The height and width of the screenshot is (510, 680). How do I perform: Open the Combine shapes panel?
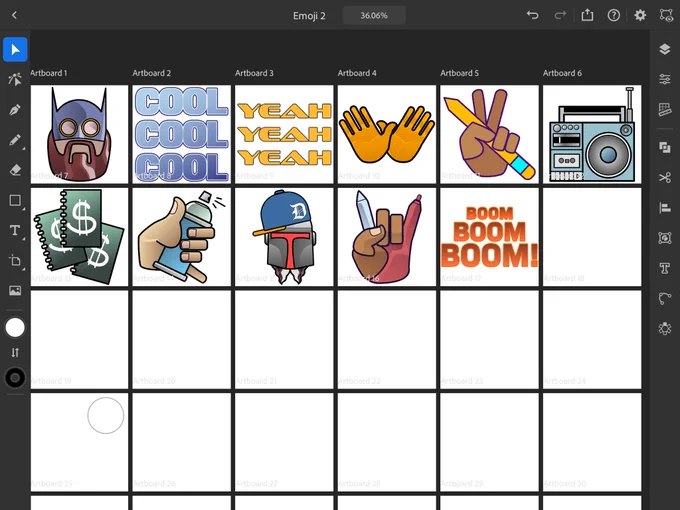pyautogui.click(x=665, y=147)
